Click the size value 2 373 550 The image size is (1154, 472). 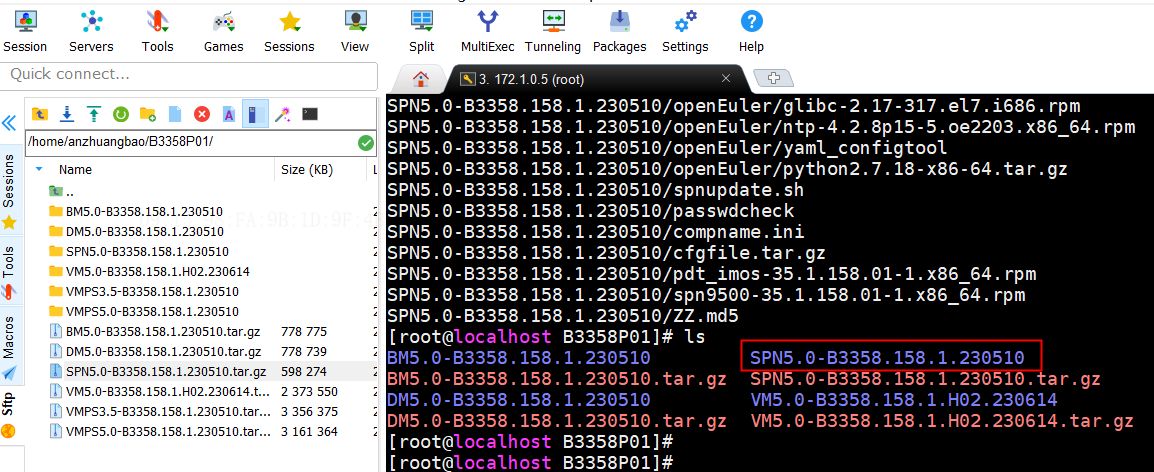coord(309,391)
